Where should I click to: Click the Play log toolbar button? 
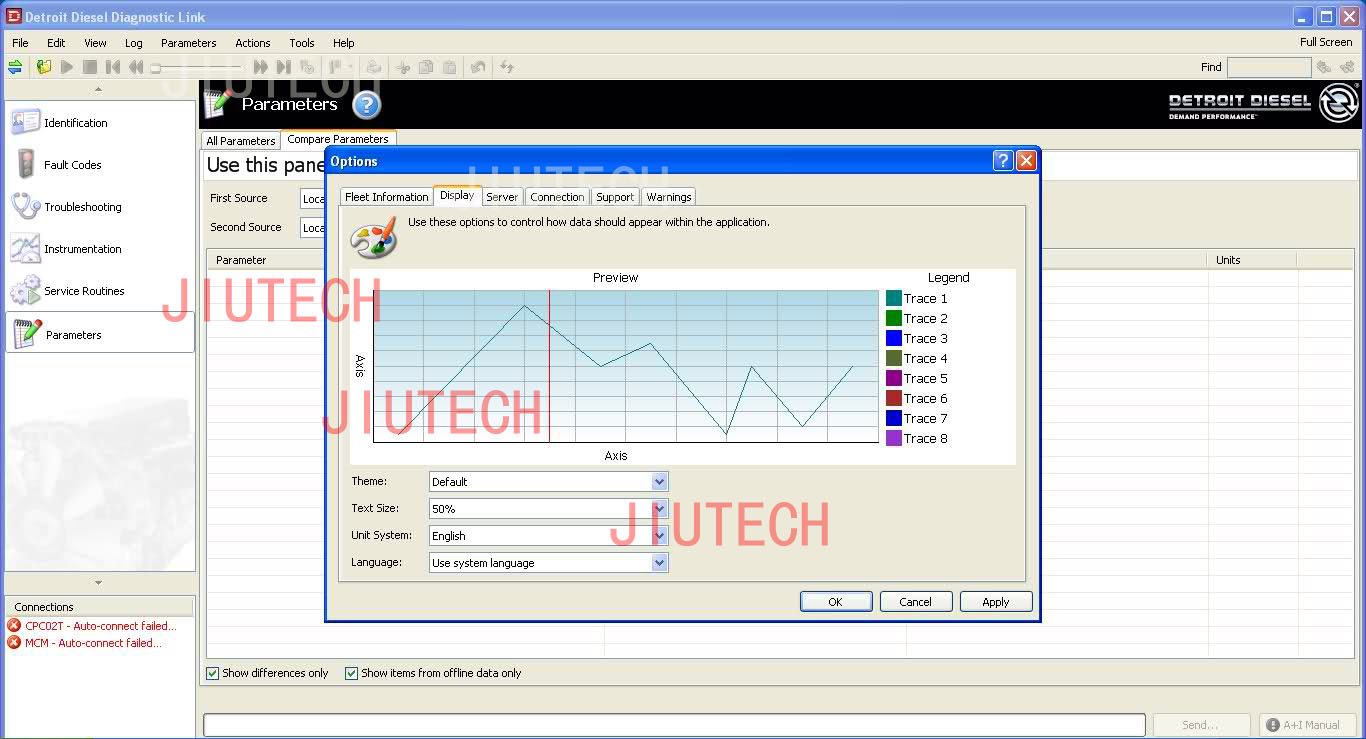tap(67, 67)
